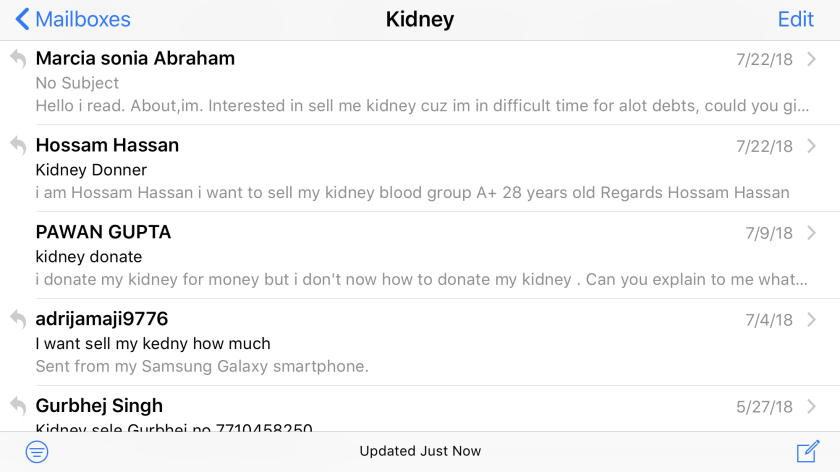Open chevron for PAWAN GUPTA email
The height and width of the screenshot is (472, 840).
coord(812,233)
